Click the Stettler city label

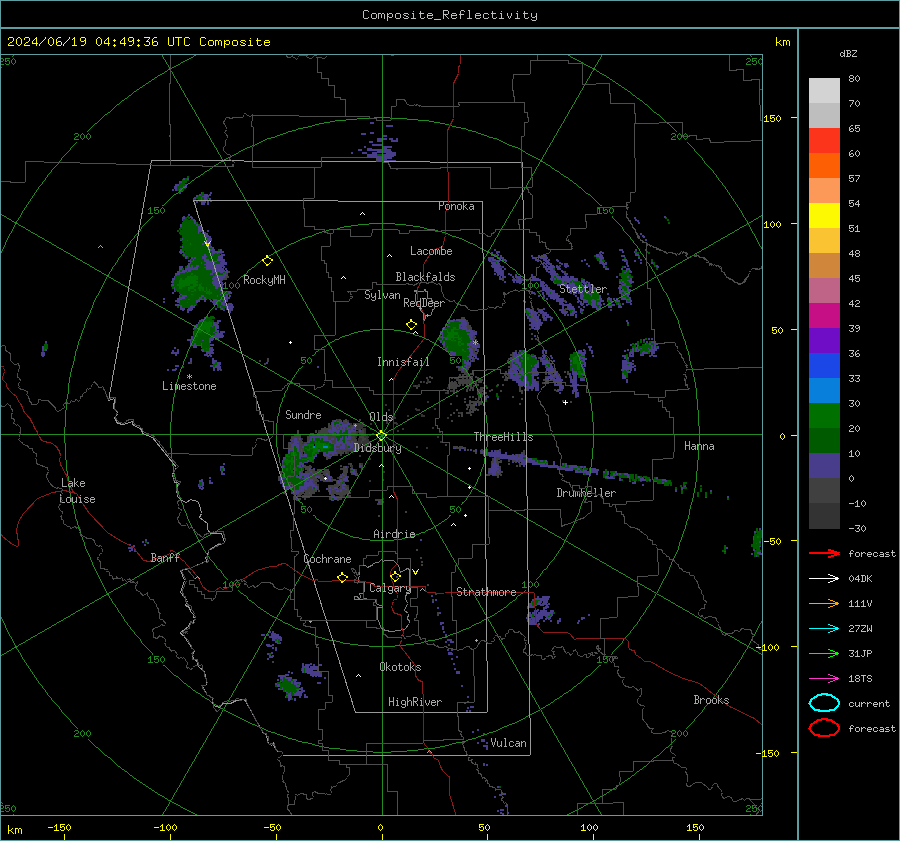[583, 289]
